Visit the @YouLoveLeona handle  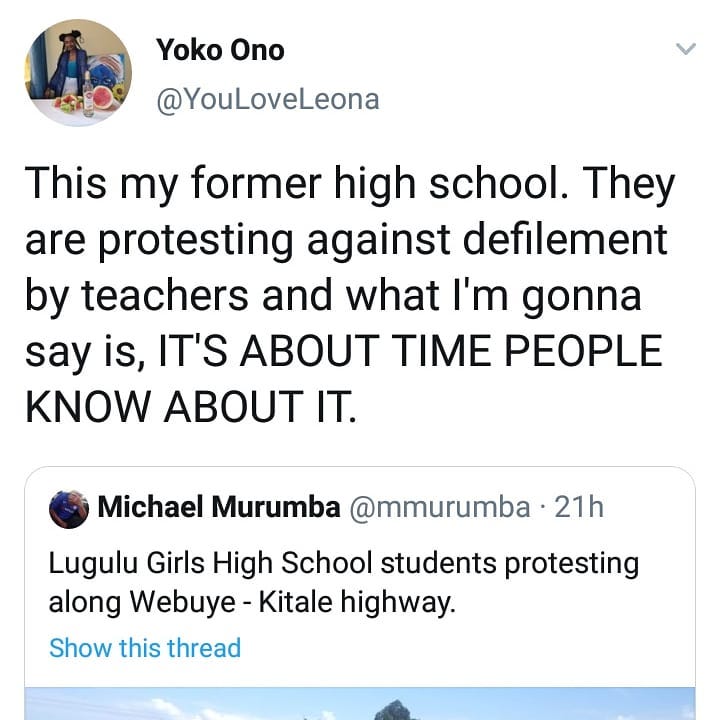pyautogui.click(x=267, y=99)
